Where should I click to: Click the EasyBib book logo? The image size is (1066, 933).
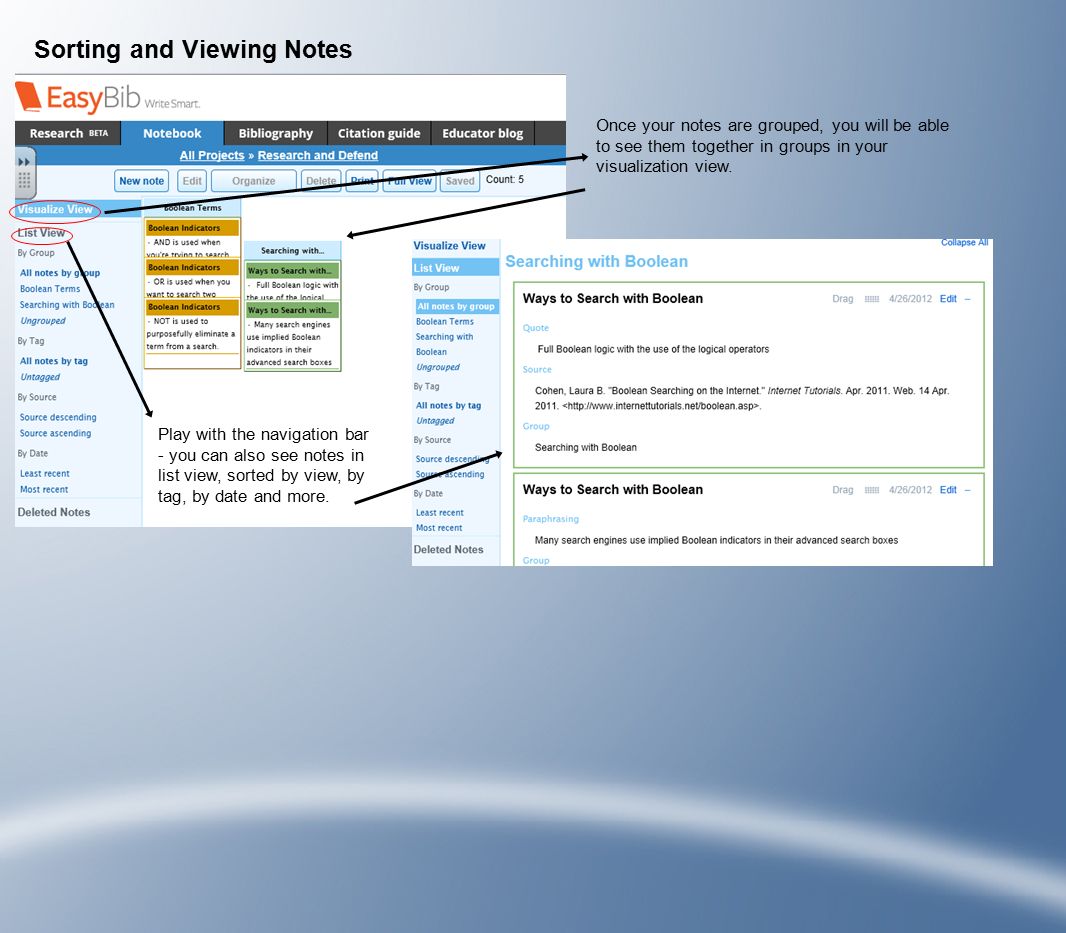coord(28,97)
